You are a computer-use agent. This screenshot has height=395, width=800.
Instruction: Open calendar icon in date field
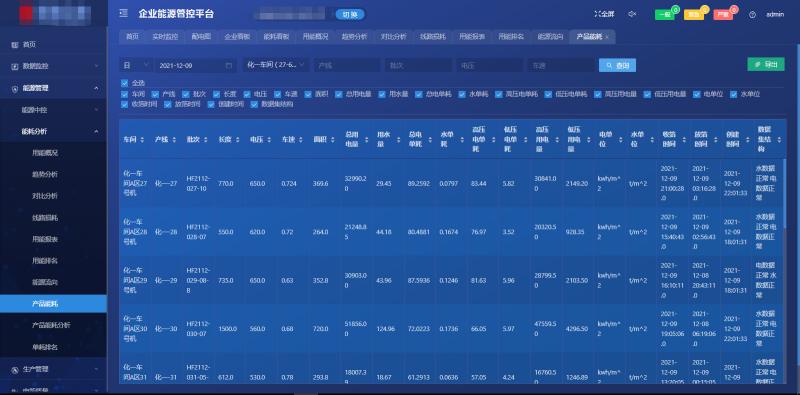coord(229,65)
